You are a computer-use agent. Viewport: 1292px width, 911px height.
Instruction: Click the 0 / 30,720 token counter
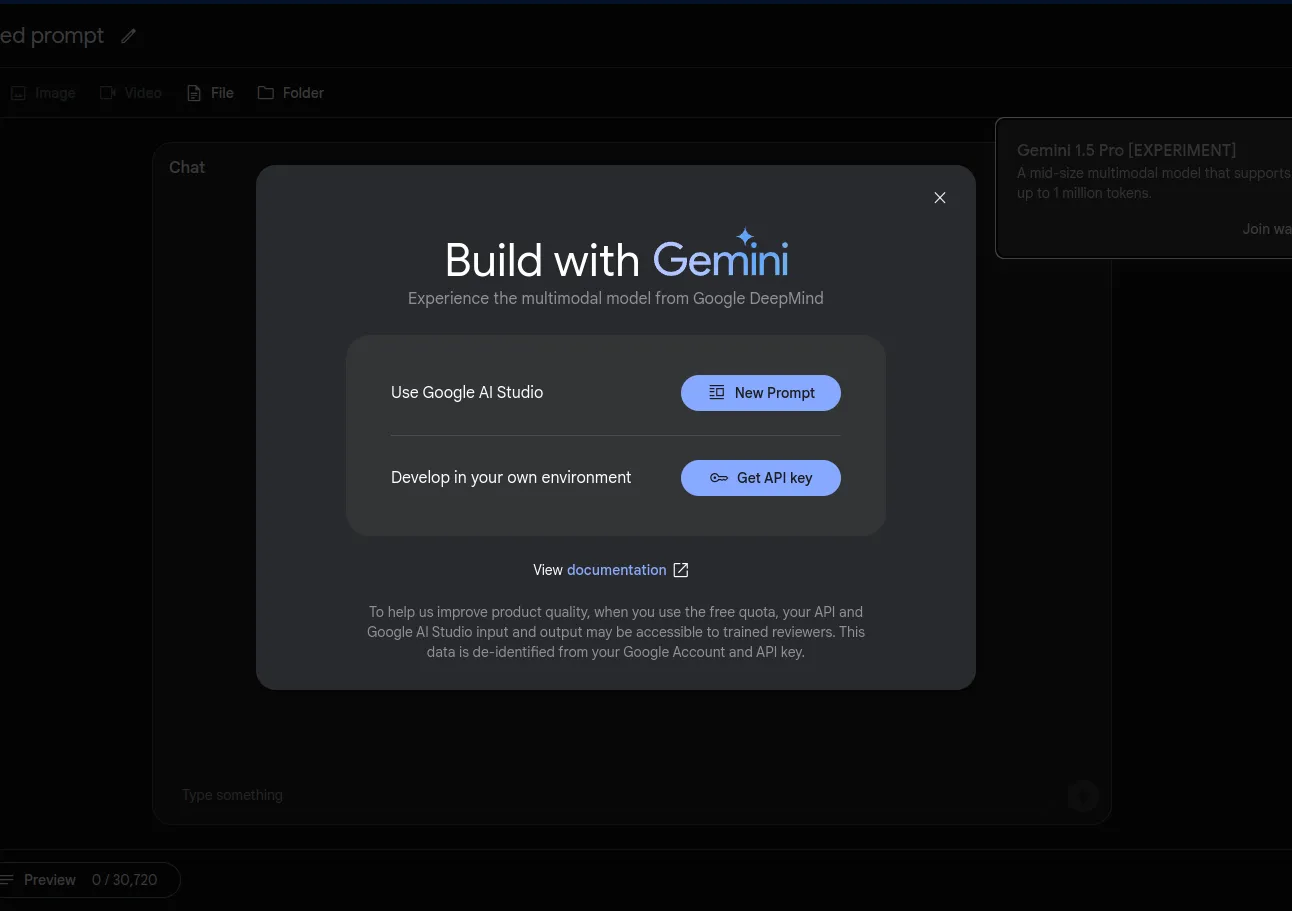(124, 879)
